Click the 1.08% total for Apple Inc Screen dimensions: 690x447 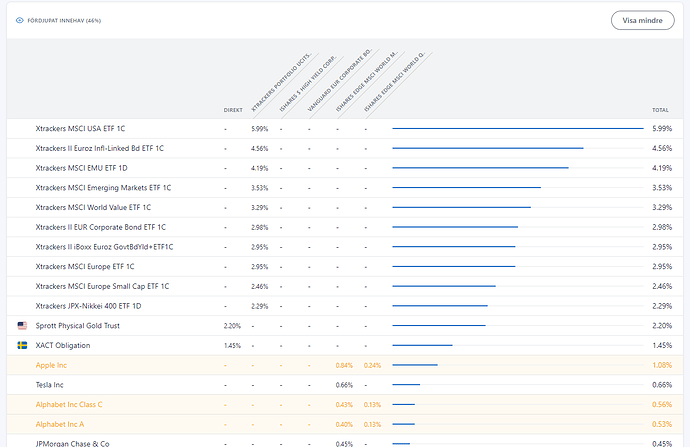(662, 365)
